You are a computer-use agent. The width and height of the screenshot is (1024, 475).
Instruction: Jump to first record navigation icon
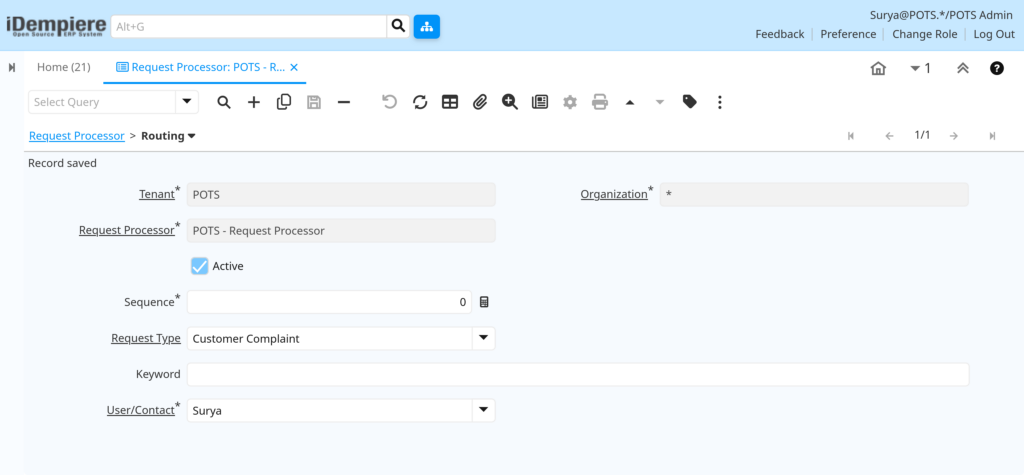(851, 136)
